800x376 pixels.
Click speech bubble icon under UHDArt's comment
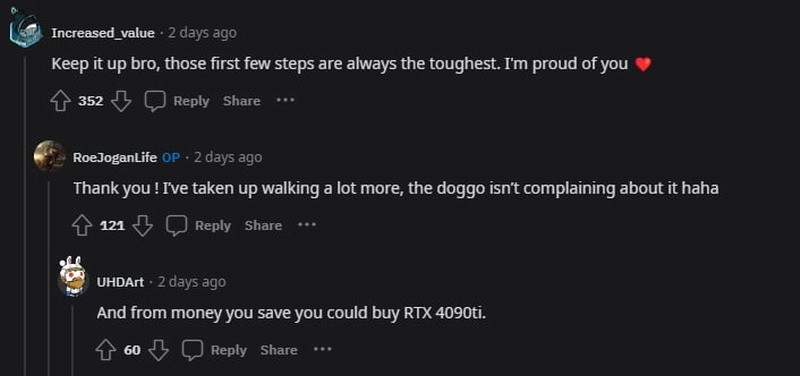[192, 350]
